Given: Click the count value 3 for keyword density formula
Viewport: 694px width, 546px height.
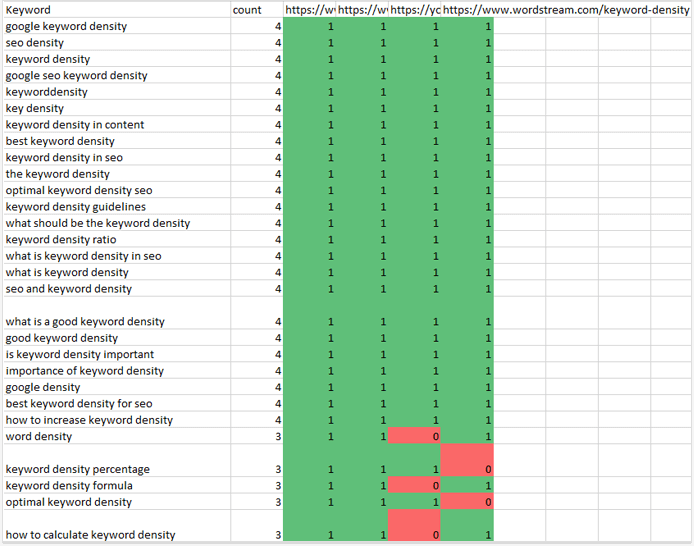Looking at the screenshot, I should pyautogui.click(x=257, y=485).
